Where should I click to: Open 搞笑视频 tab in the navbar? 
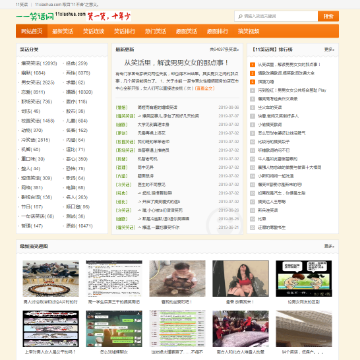[x=249, y=31]
